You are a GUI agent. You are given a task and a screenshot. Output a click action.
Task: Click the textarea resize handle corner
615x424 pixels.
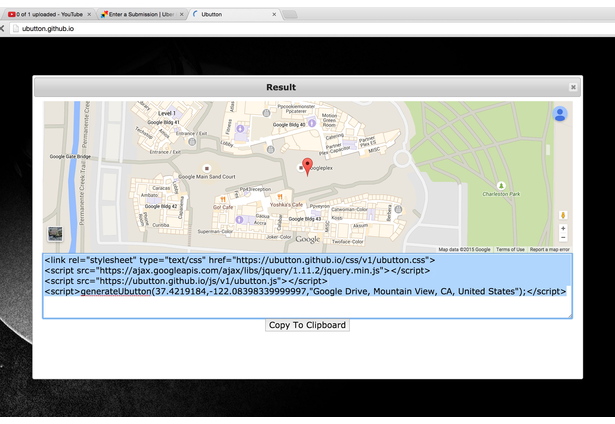[570, 316]
